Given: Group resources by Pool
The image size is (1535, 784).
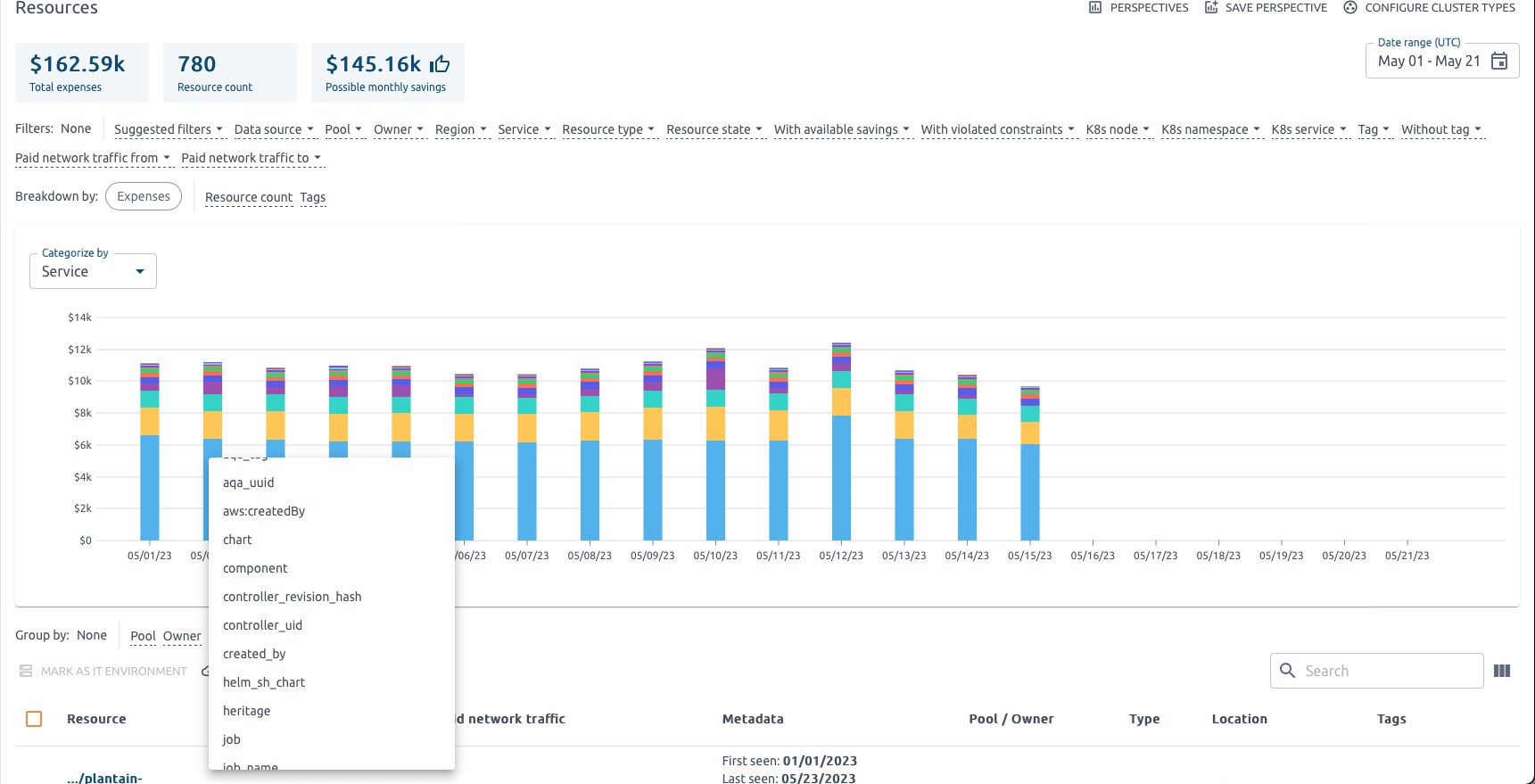Looking at the screenshot, I should click(143, 636).
